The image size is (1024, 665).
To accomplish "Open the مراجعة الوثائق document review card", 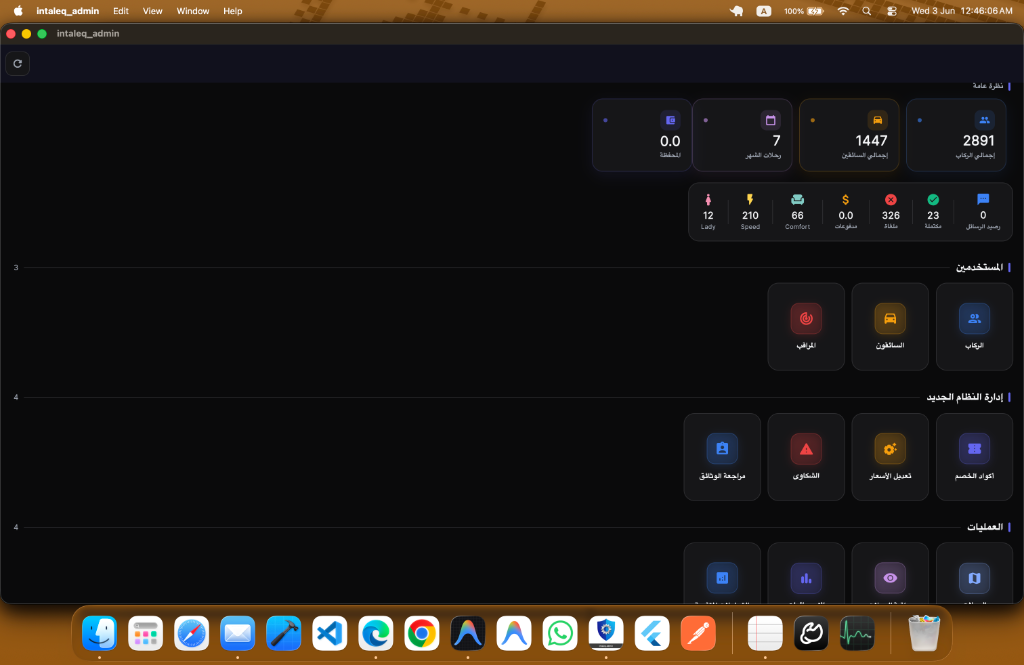I will point(722,457).
